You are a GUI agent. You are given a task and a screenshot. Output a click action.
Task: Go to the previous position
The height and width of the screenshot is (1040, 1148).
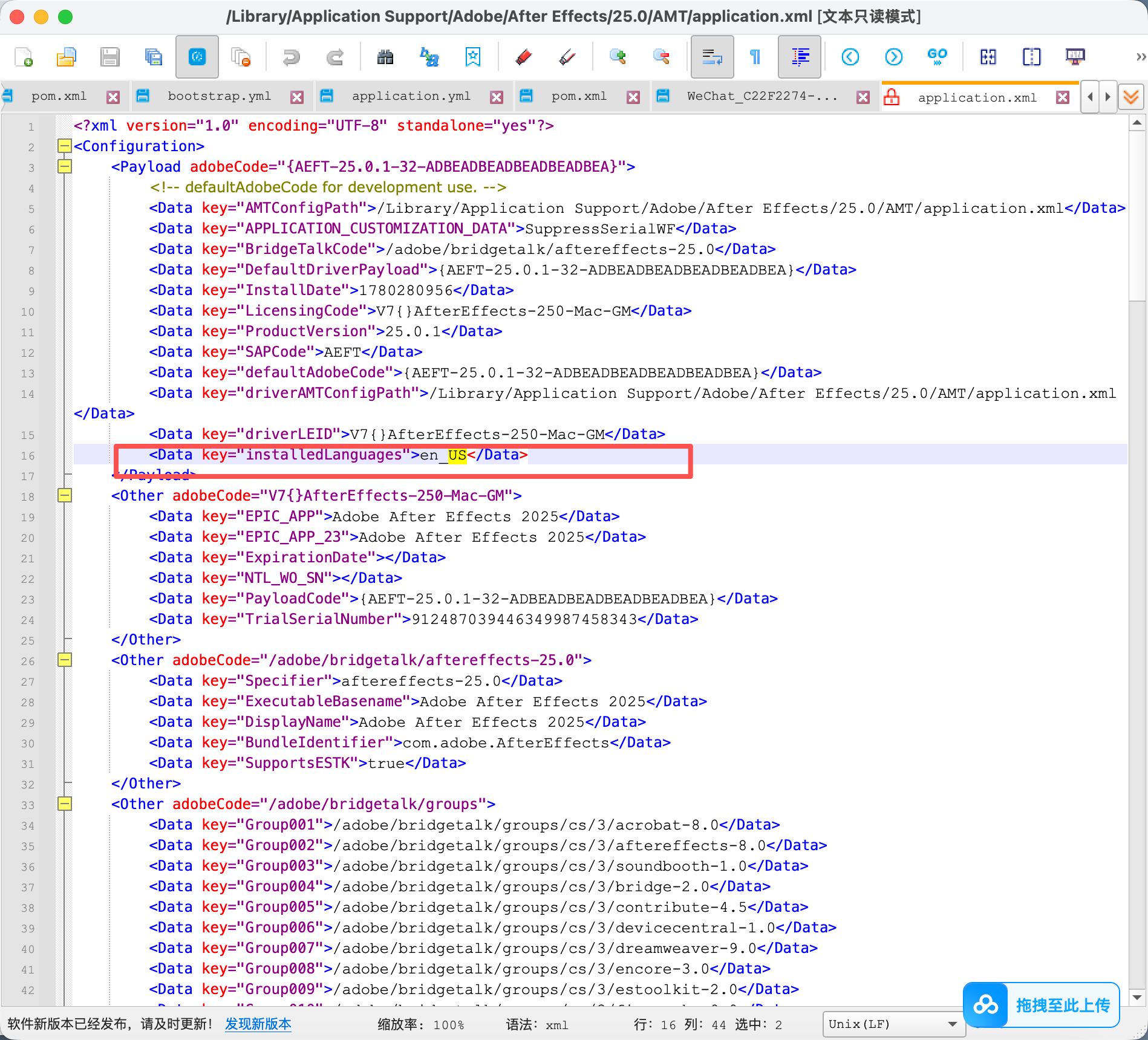[x=850, y=57]
